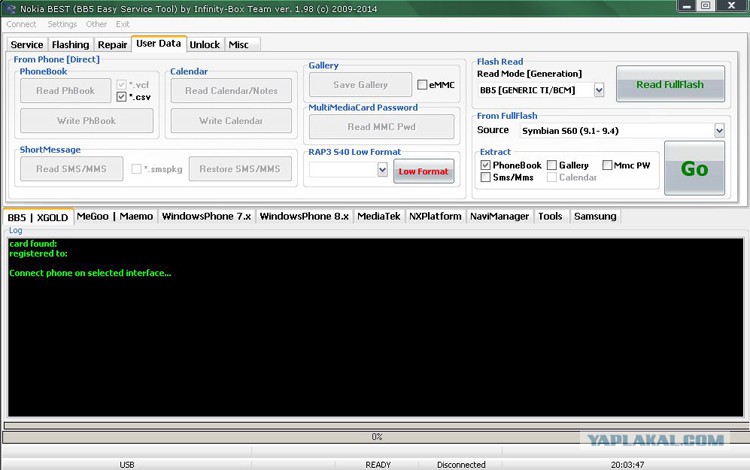Click the USB status bar entry
The width and height of the screenshot is (750, 470).
pyautogui.click(x=127, y=465)
